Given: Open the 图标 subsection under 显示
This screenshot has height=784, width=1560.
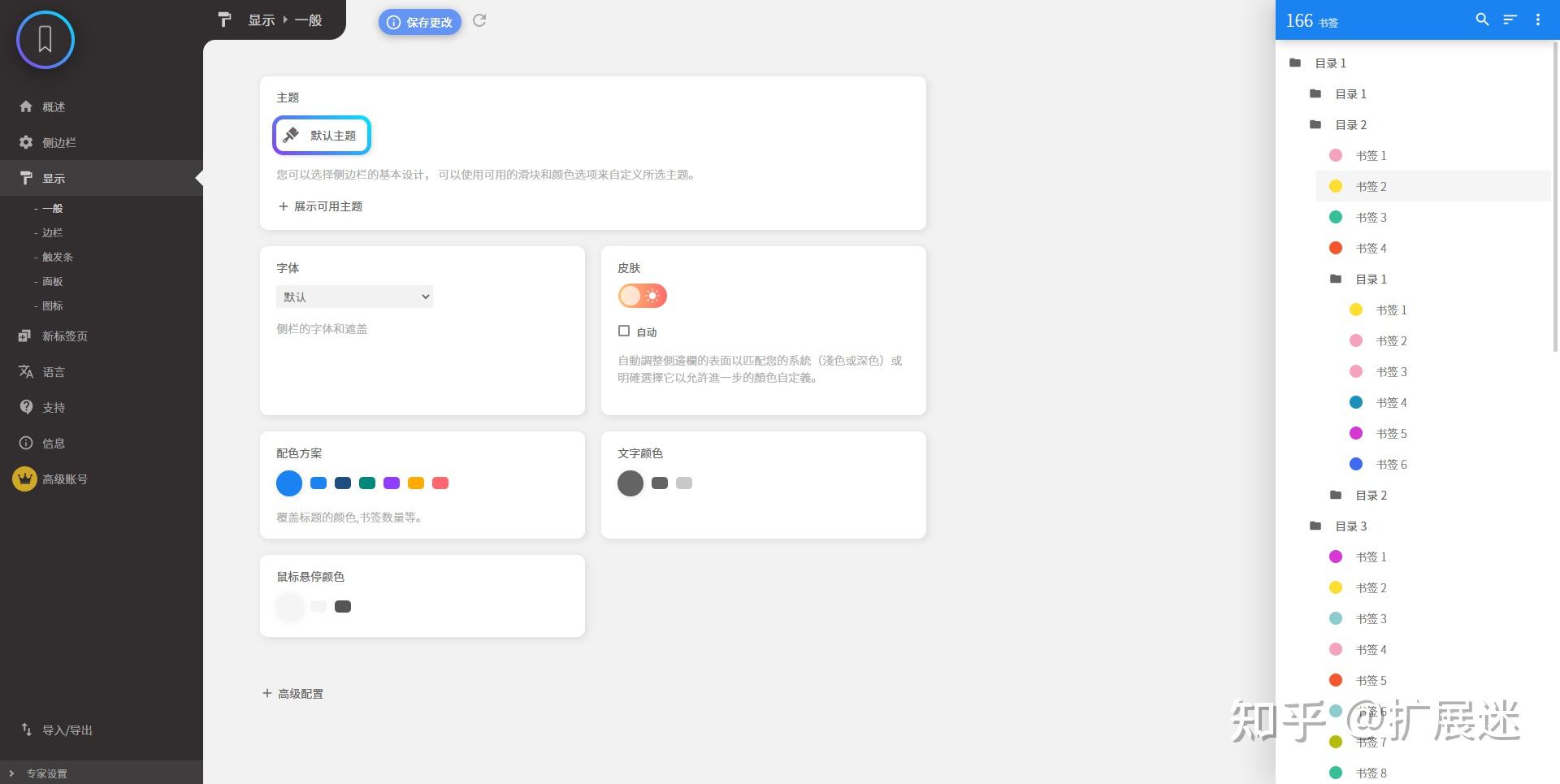Looking at the screenshot, I should pos(52,305).
